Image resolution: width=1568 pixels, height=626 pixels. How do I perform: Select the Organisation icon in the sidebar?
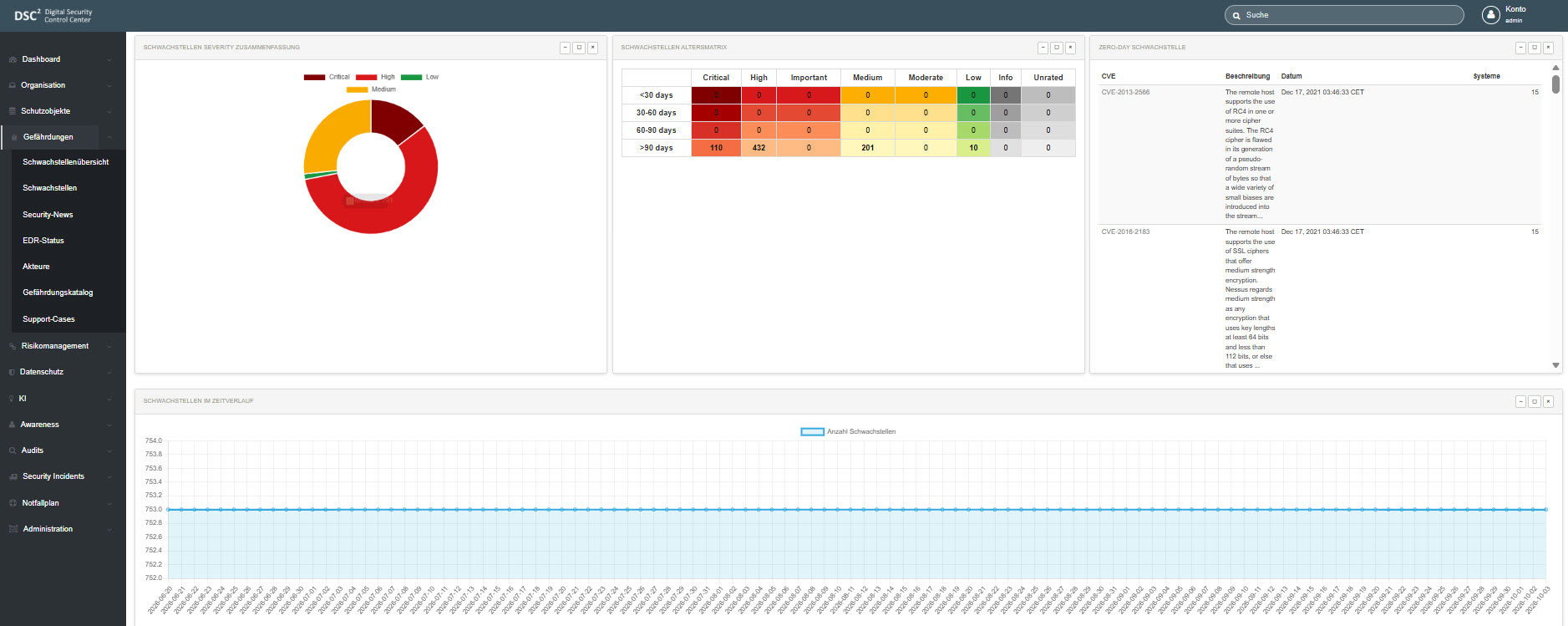(x=13, y=85)
